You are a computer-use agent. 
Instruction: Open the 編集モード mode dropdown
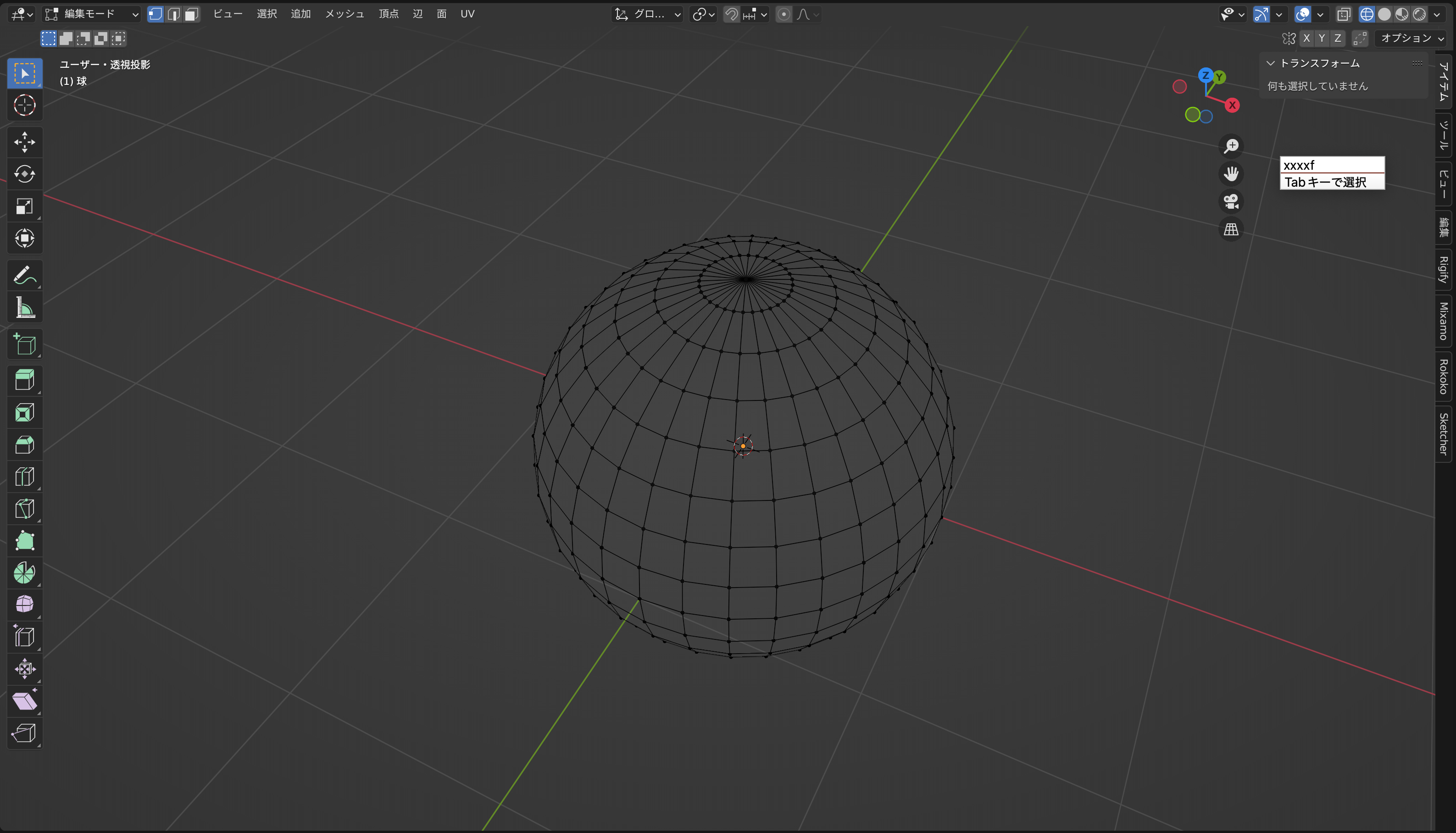tap(92, 14)
